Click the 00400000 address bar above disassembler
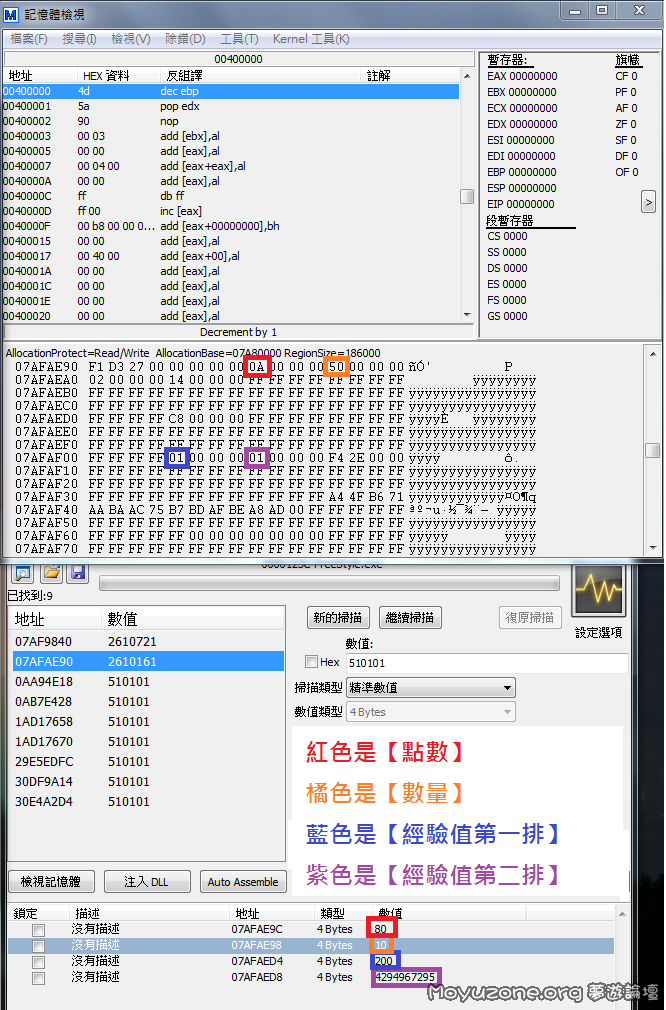The image size is (666, 1010). (238, 59)
